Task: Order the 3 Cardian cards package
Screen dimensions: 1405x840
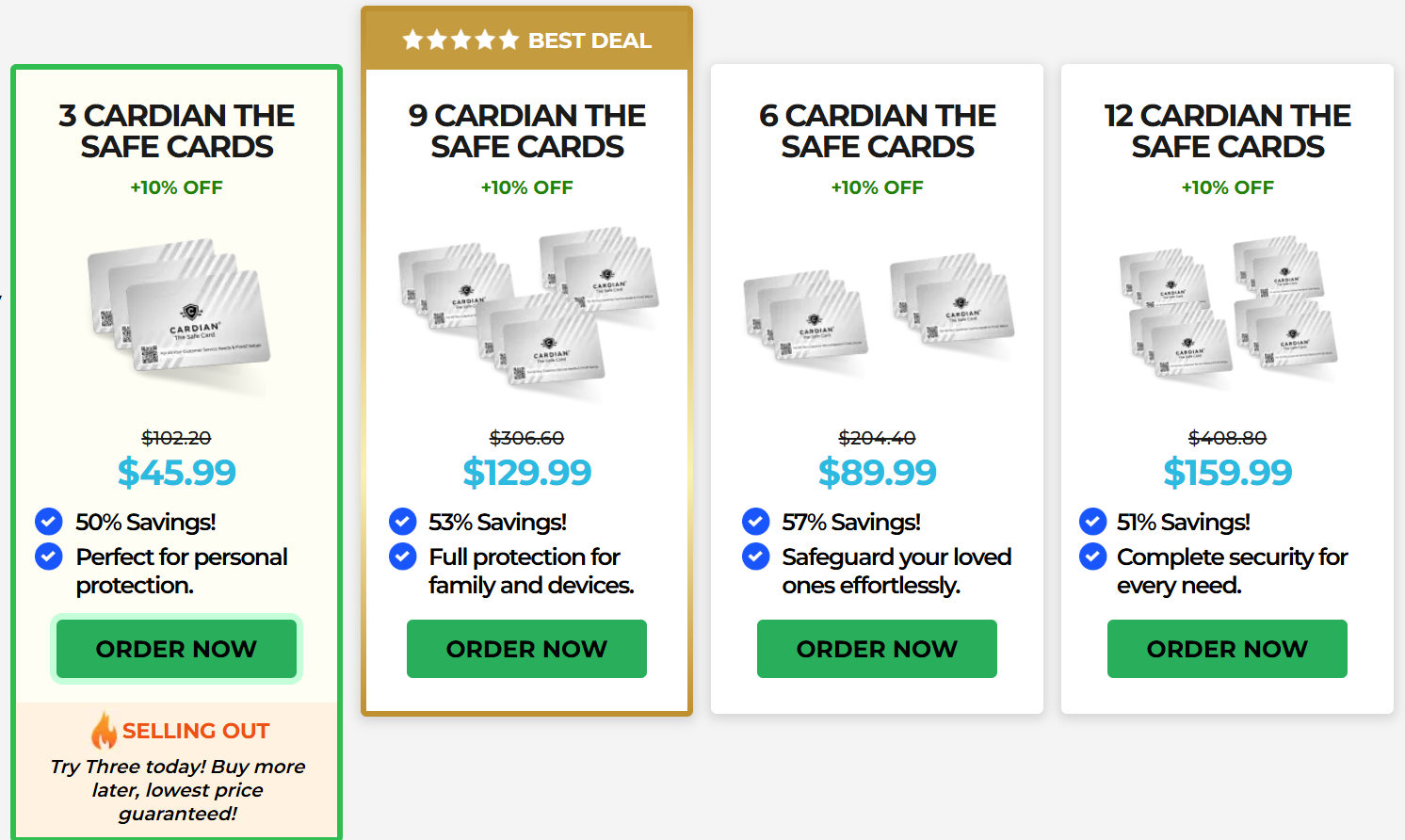Action: coord(176,649)
